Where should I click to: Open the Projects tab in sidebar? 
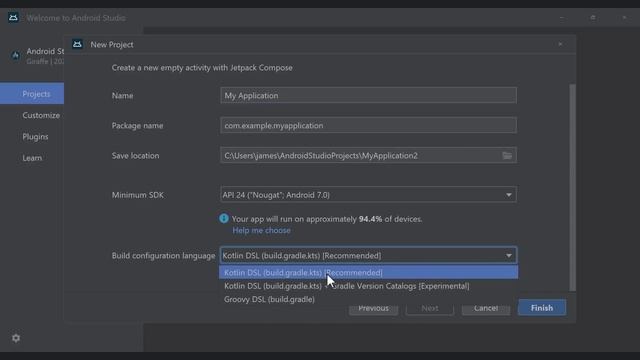tap(32, 93)
